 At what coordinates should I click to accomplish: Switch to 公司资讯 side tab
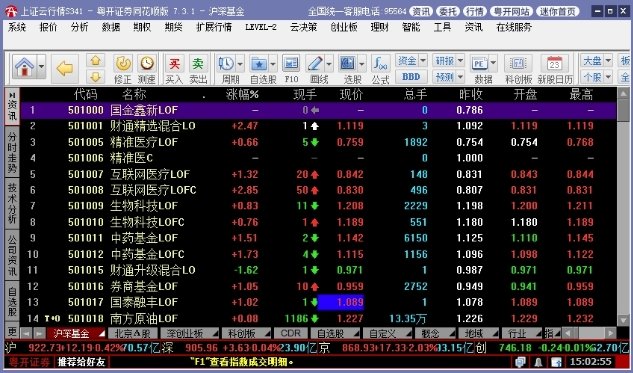point(12,255)
